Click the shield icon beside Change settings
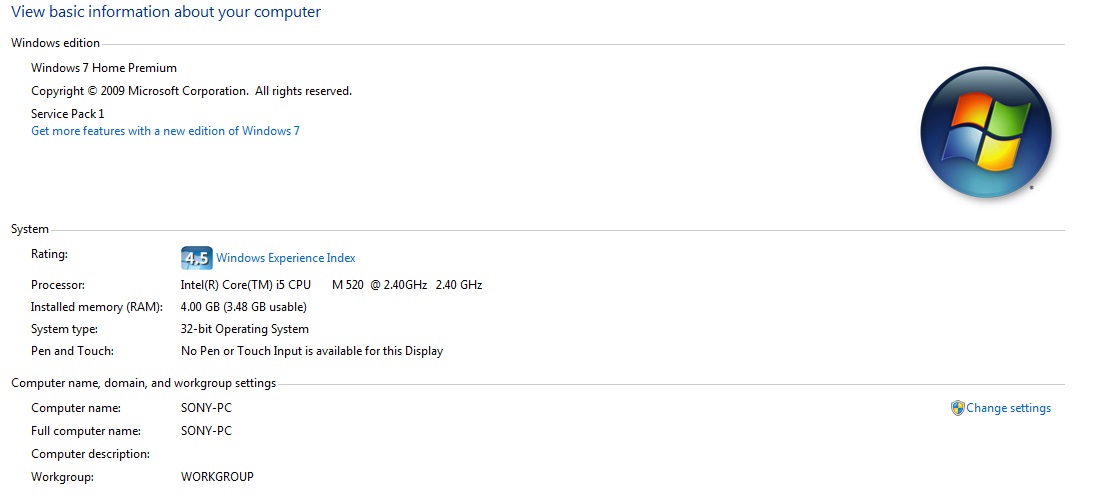The height and width of the screenshot is (500, 1106). tap(957, 408)
